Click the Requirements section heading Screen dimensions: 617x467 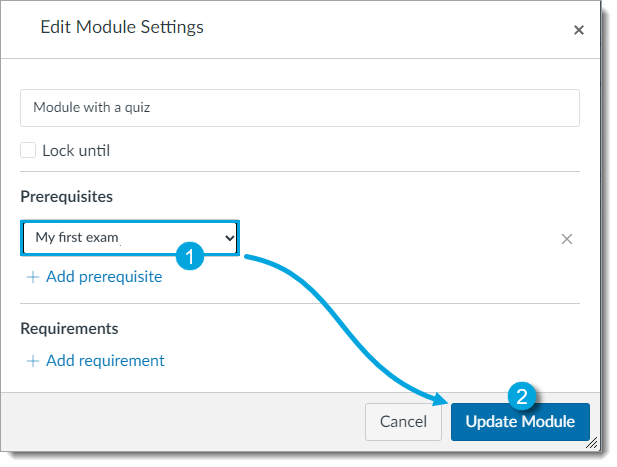pyautogui.click(x=69, y=328)
